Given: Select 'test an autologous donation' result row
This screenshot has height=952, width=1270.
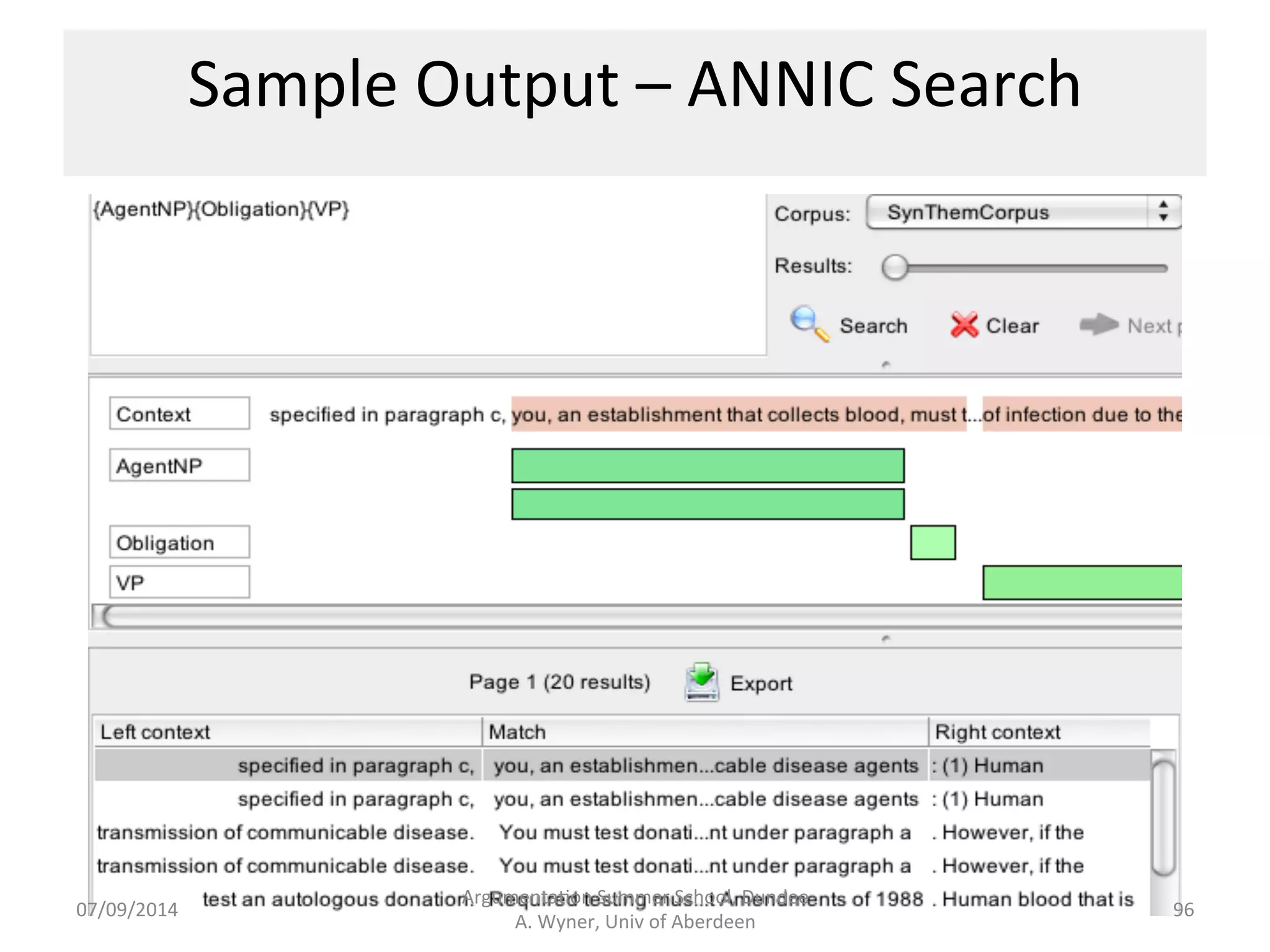Looking at the screenshot, I should click(x=622, y=899).
